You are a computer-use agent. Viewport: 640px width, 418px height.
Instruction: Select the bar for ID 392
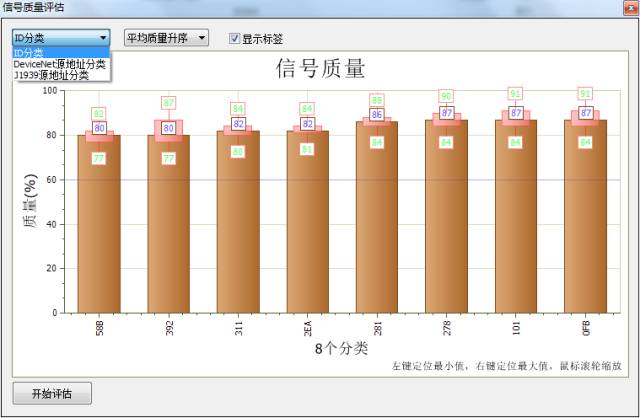pyautogui.click(x=169, y=224)
